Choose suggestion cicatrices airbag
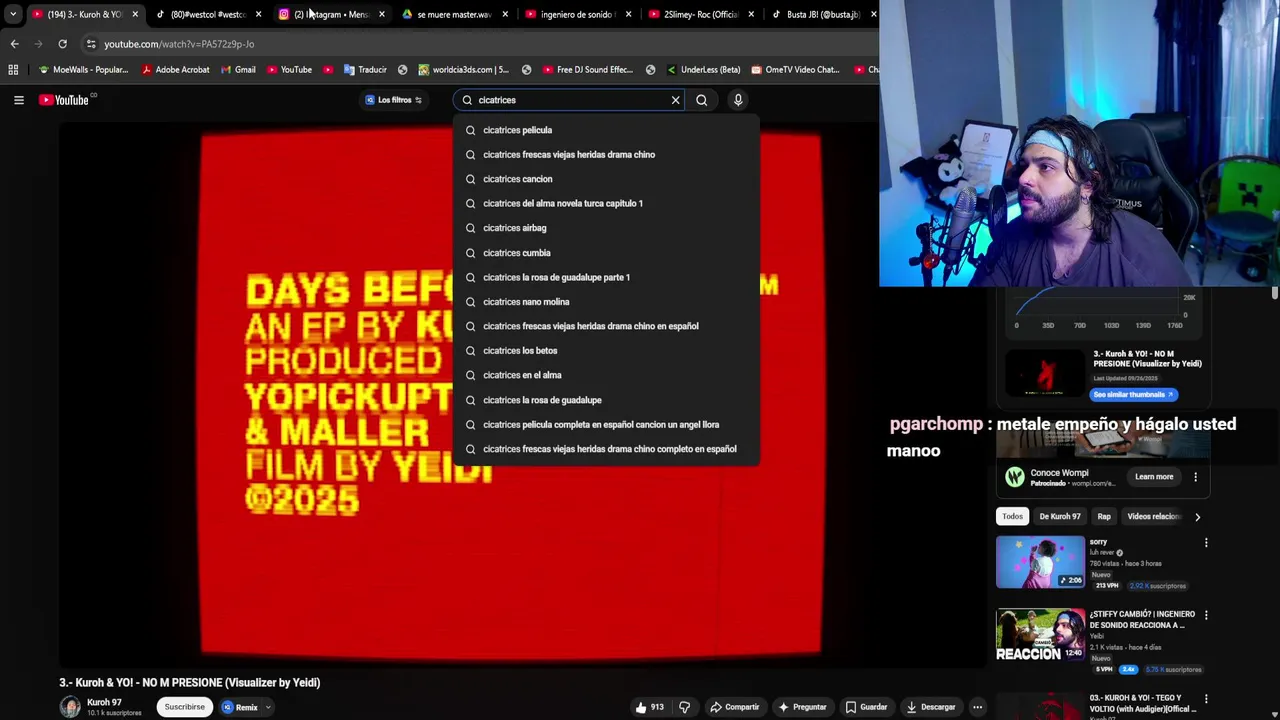Image resolution: width=1280 pixels, height=720 pixels. tap(606, 228)
